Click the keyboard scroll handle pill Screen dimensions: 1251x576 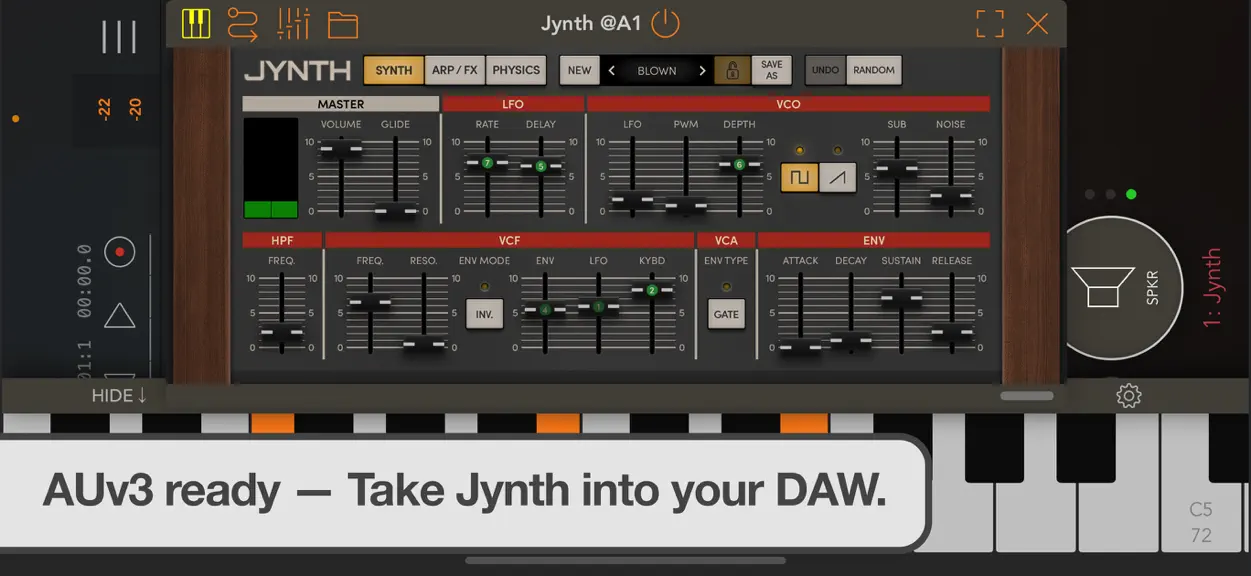[x=1027, y=396]
